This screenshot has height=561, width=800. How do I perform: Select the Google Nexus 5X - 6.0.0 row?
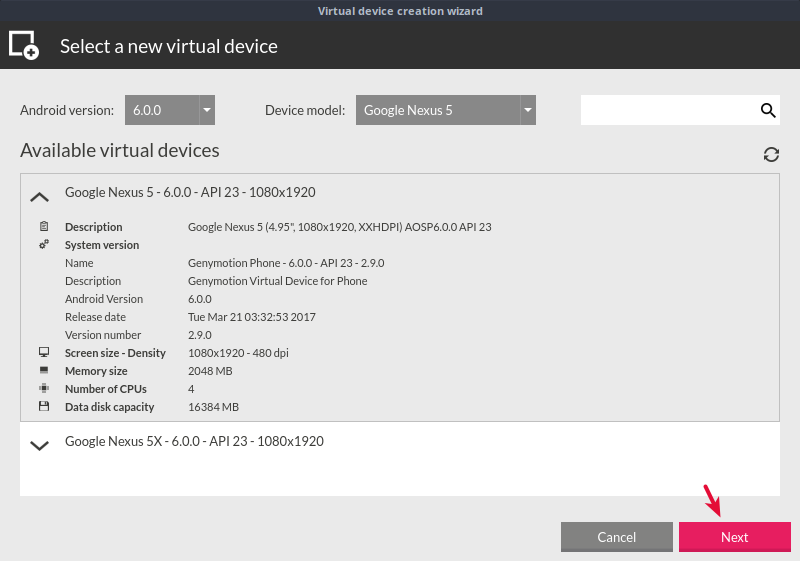pos(400,442)
